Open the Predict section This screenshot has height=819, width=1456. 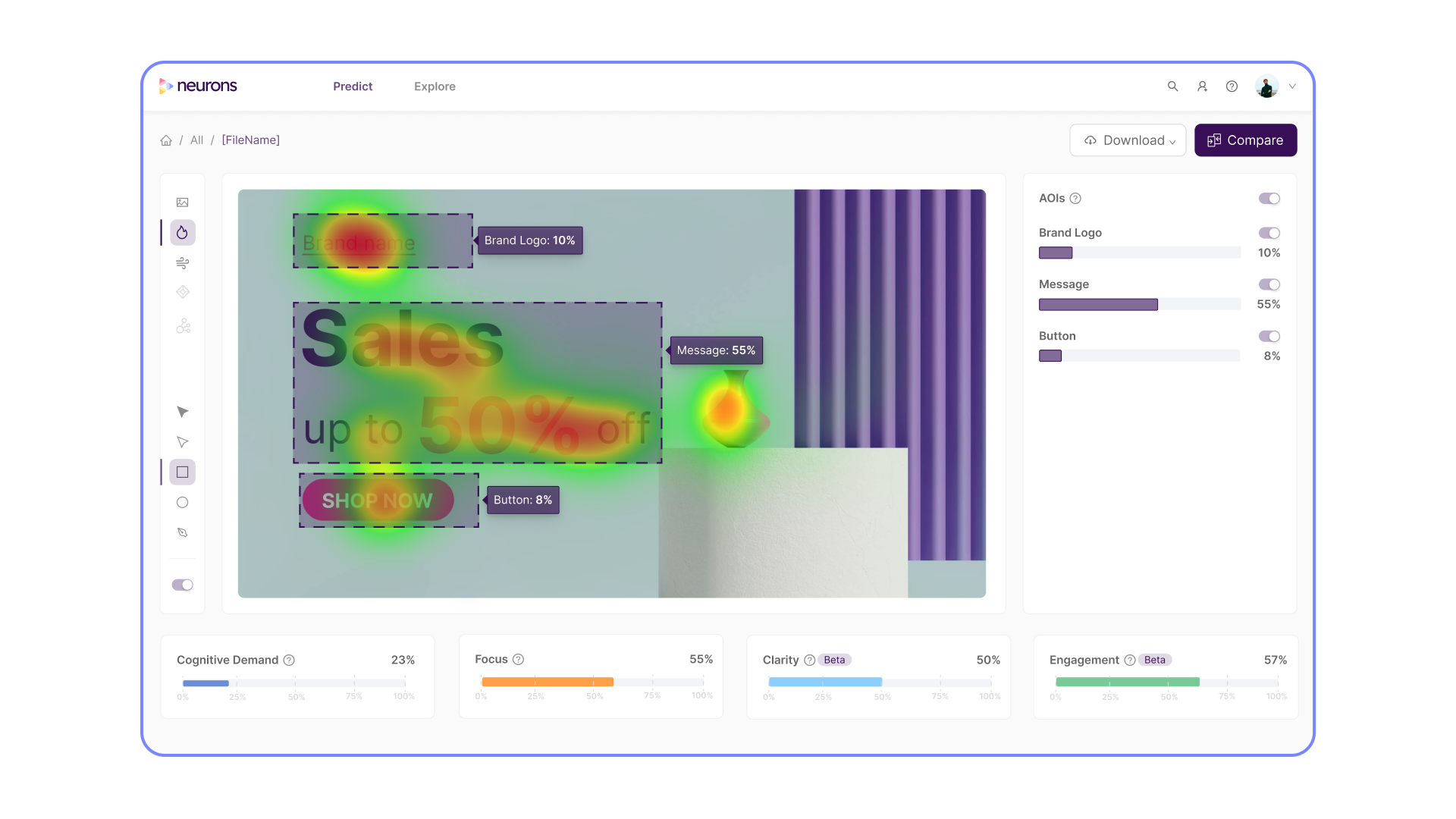click(x=352, y=86)
